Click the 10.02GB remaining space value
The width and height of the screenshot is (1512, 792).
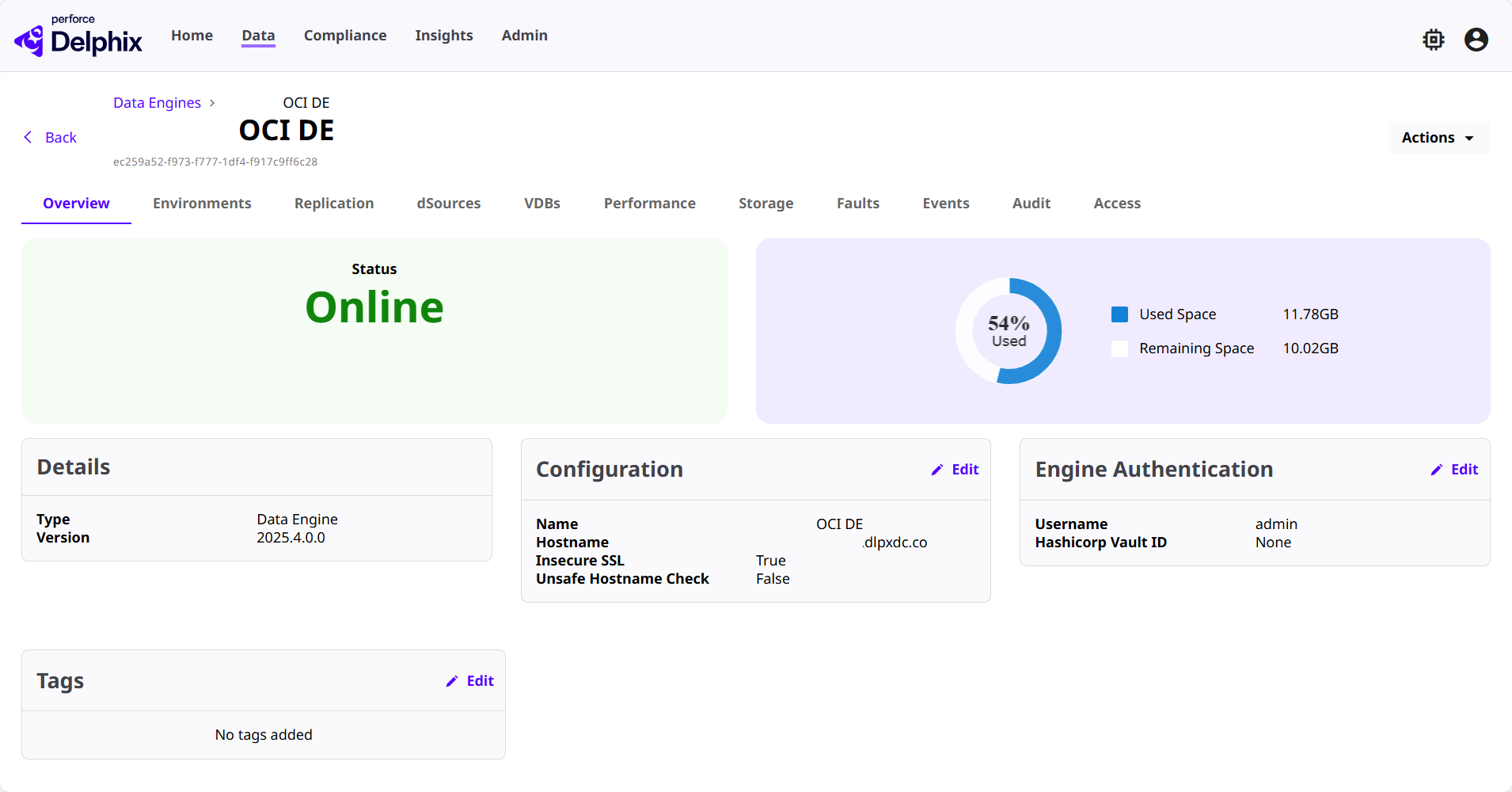tap(1311, 348)
